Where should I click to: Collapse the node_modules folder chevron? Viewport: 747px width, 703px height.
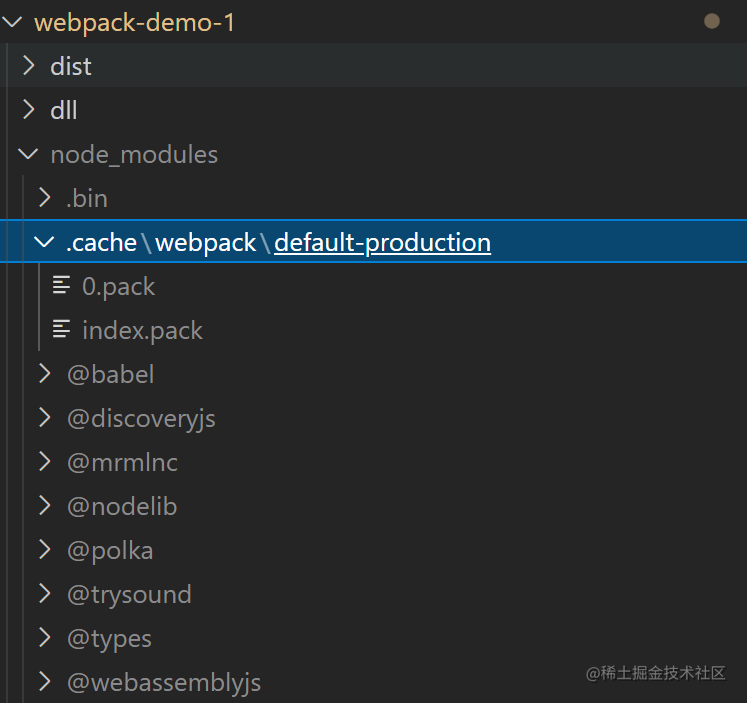(x=28, y=154)
